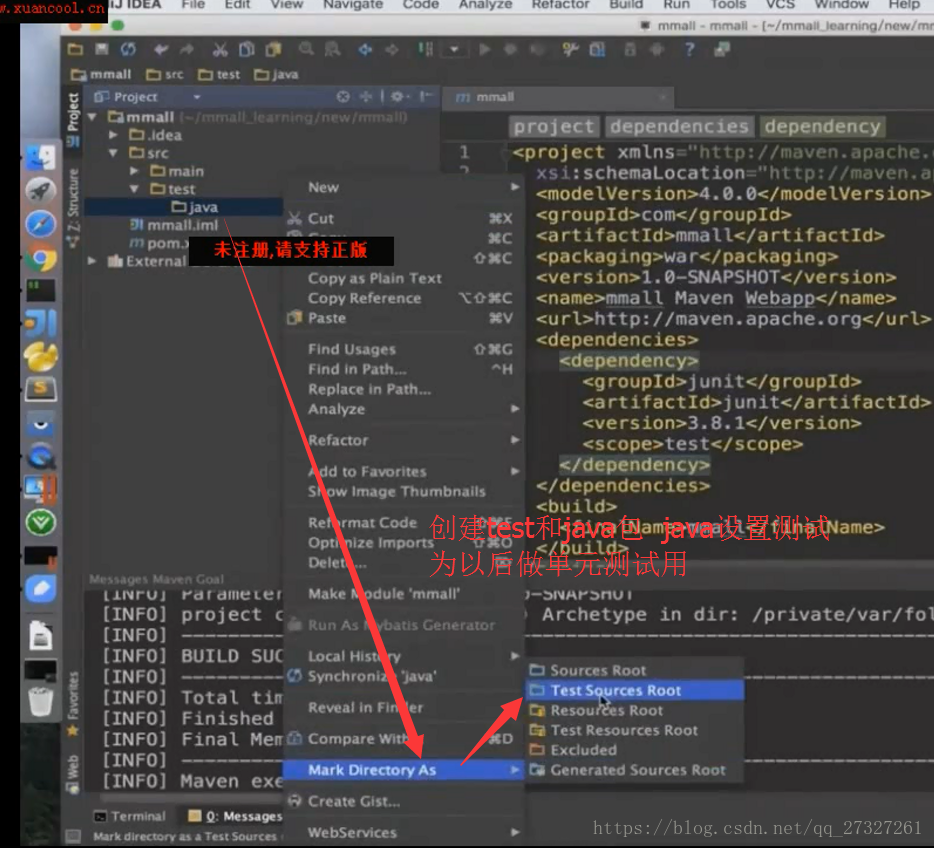Click the Make Project build icon
The image size is (934, 848).
pos(425,49)
